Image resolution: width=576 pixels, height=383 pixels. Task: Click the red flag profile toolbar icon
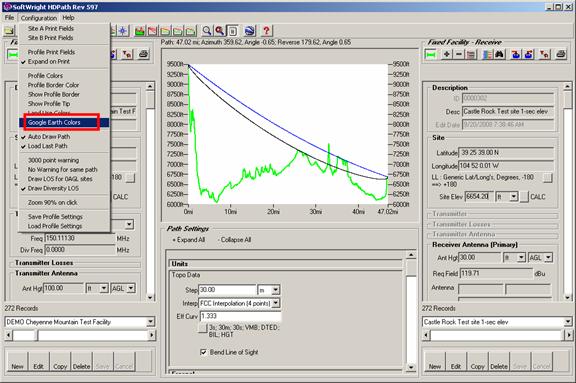coord(152,31)
